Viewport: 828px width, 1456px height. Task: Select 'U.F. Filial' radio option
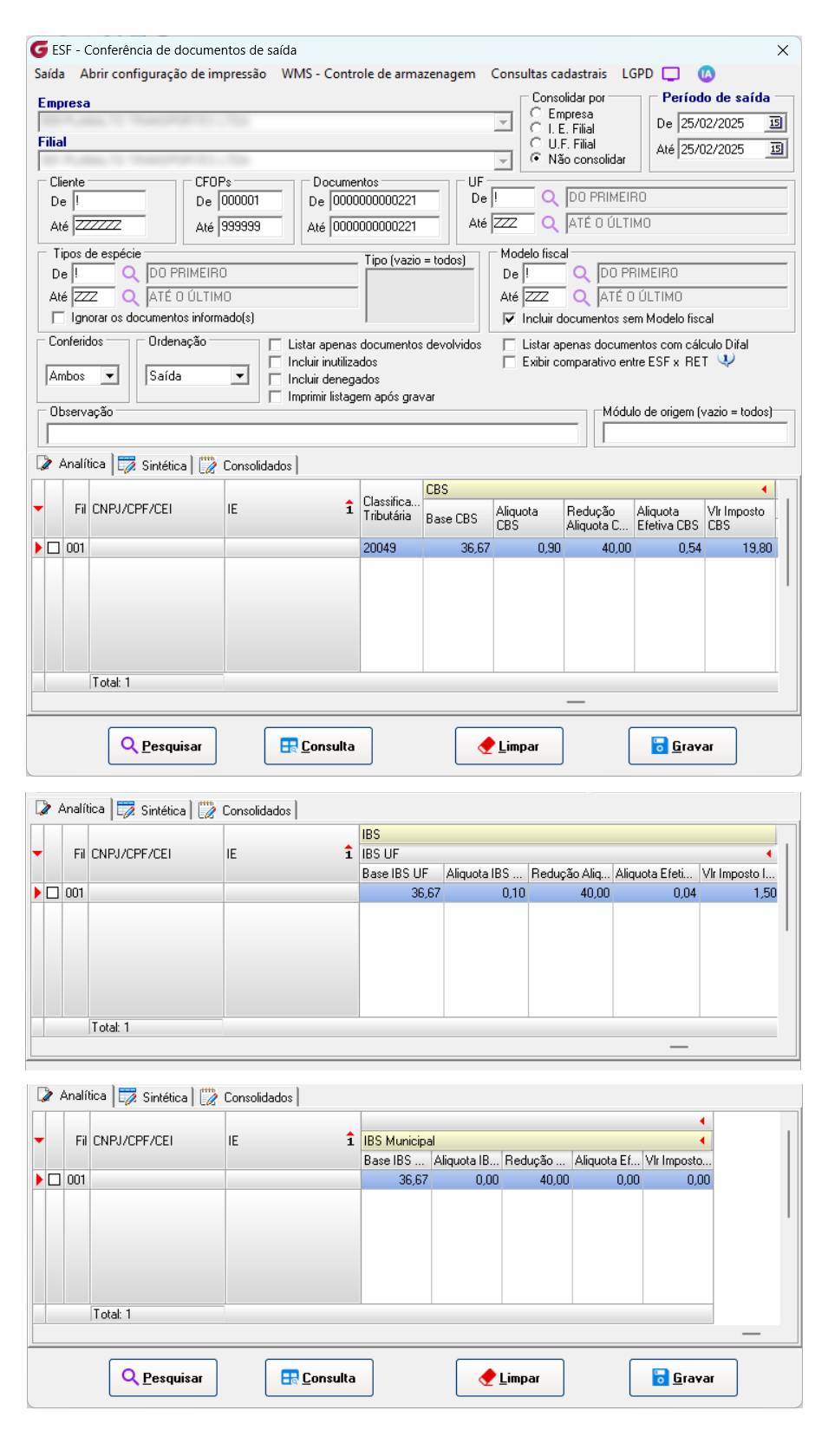536,144
